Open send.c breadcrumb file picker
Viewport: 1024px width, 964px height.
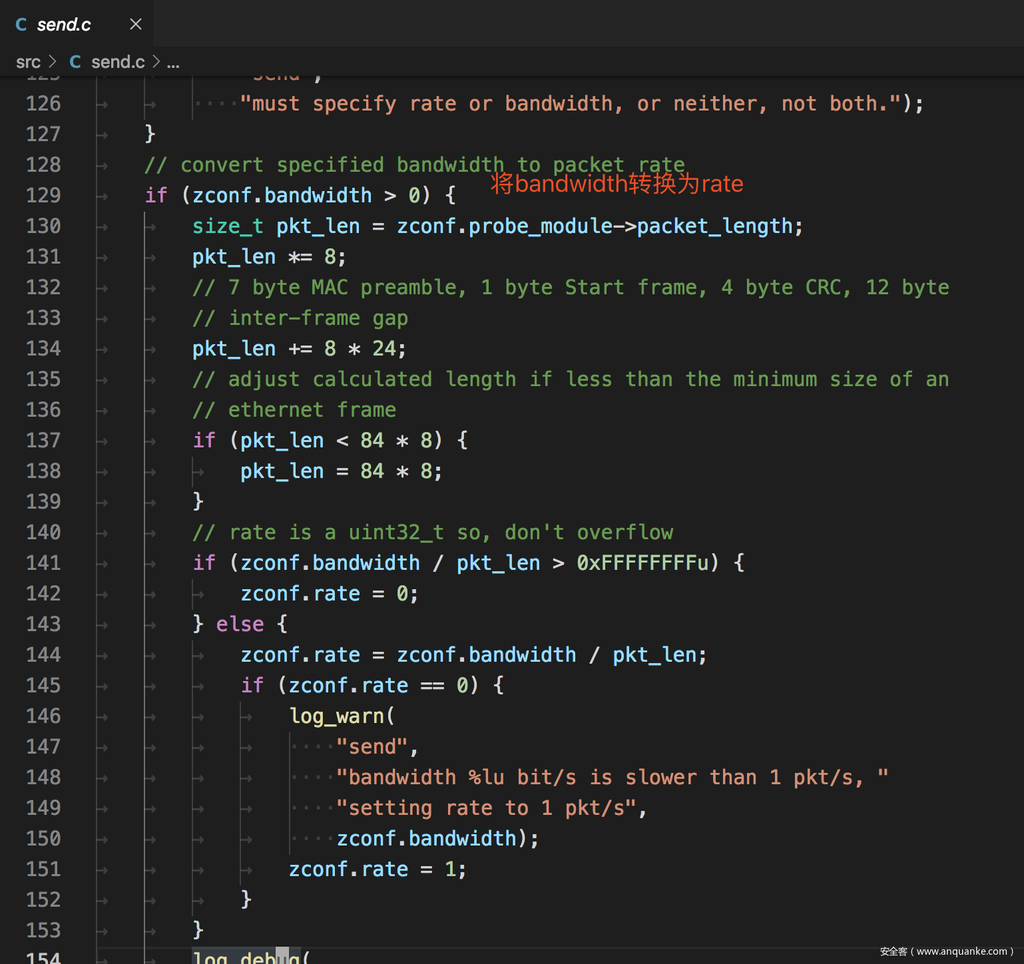117,62
